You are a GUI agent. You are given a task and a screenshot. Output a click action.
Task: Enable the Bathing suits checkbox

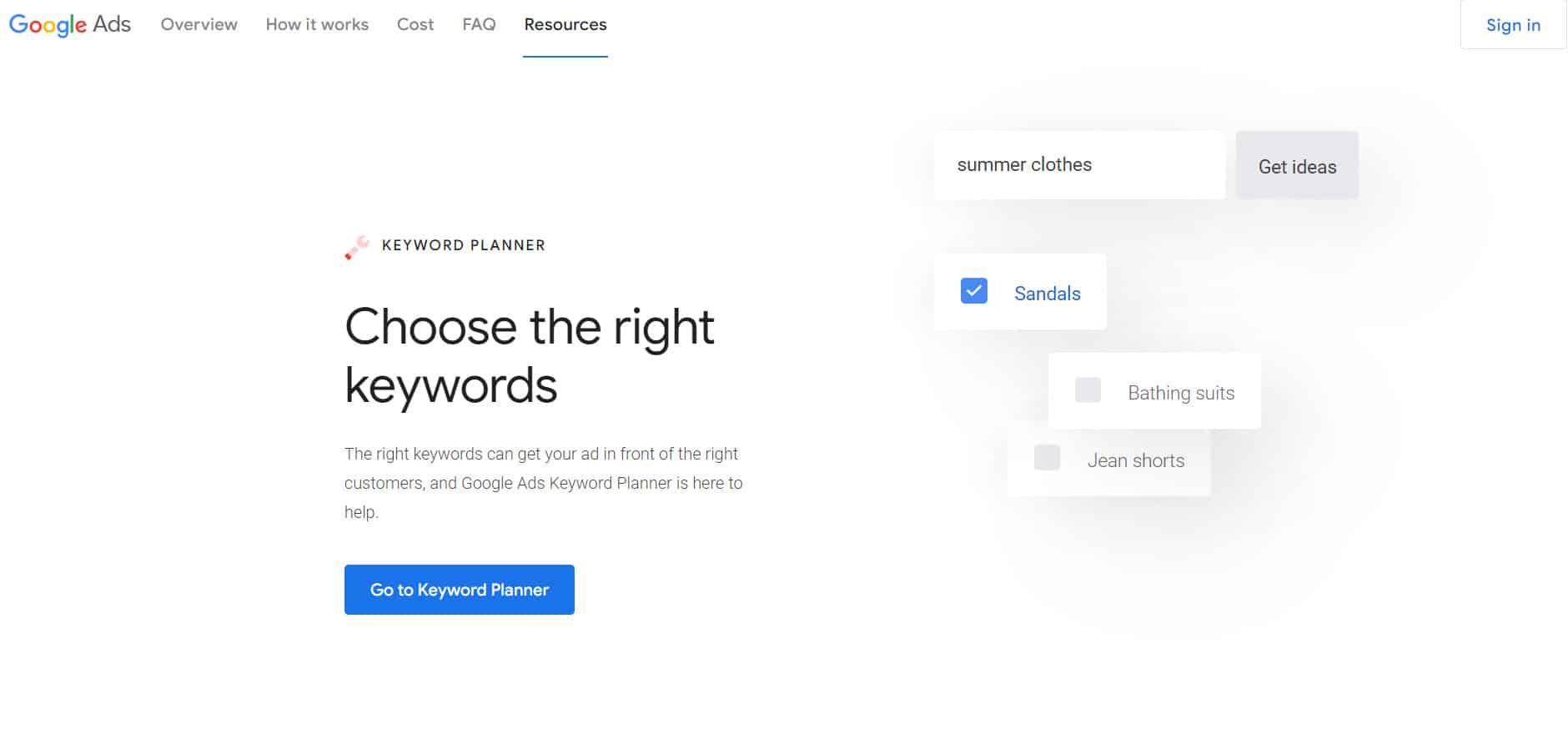tap(1088, 390)
